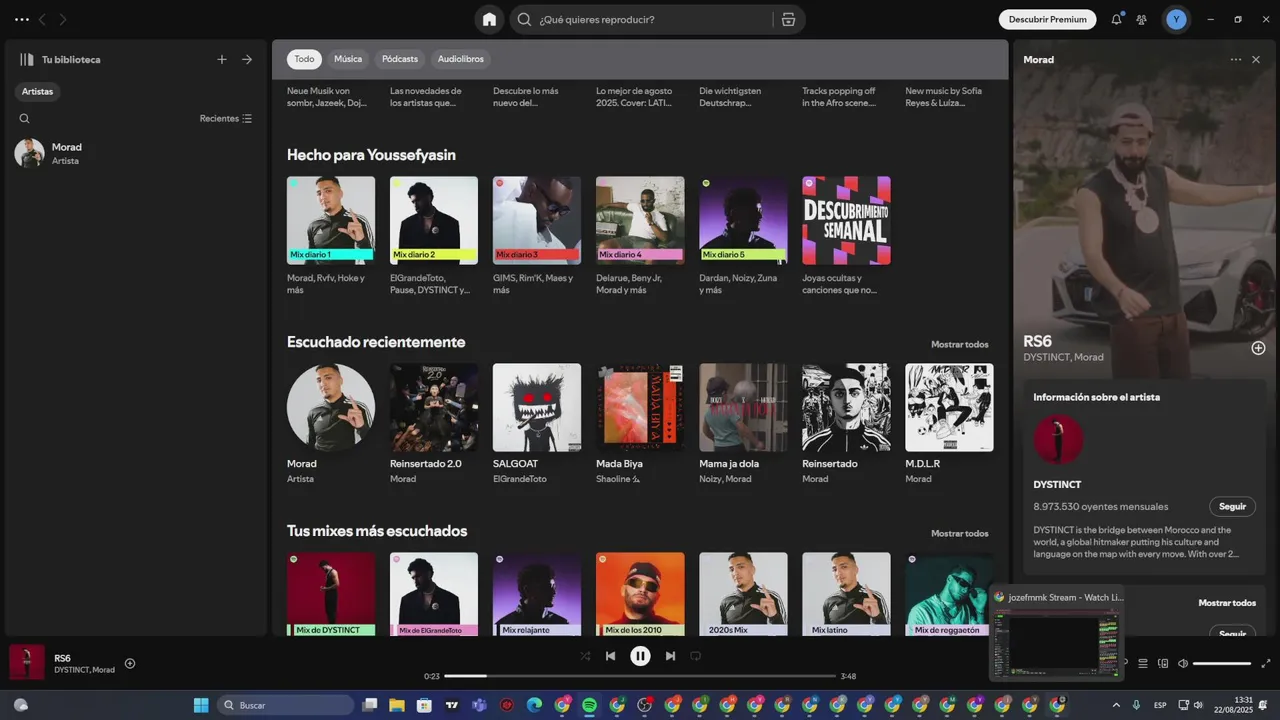Image resolution: width=1280 pixels, height=720 pixels.
Task: Follow DYSTINCT with Seguir button
Action: (x=1232, y=506)
